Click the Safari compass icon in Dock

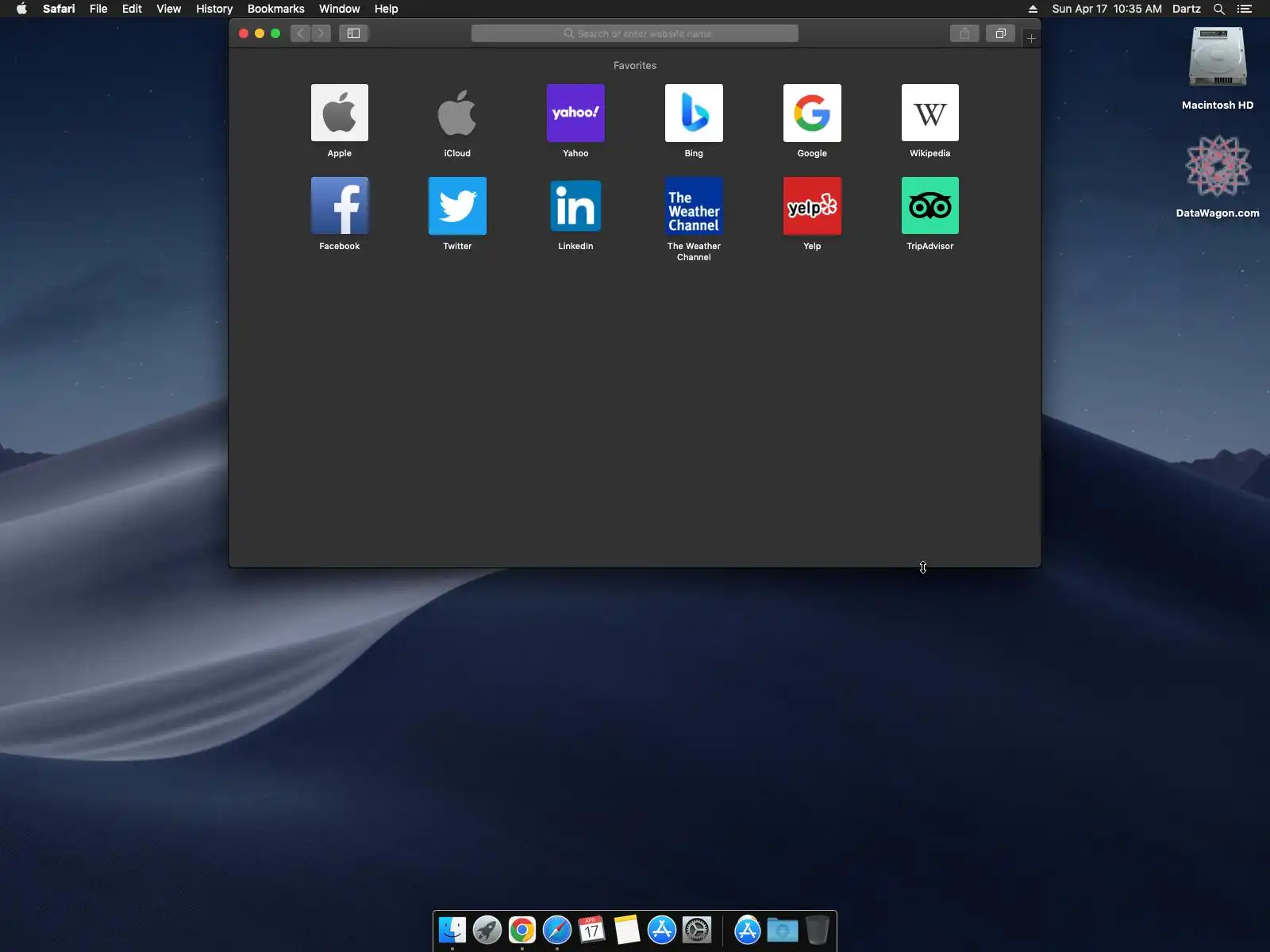557,930
